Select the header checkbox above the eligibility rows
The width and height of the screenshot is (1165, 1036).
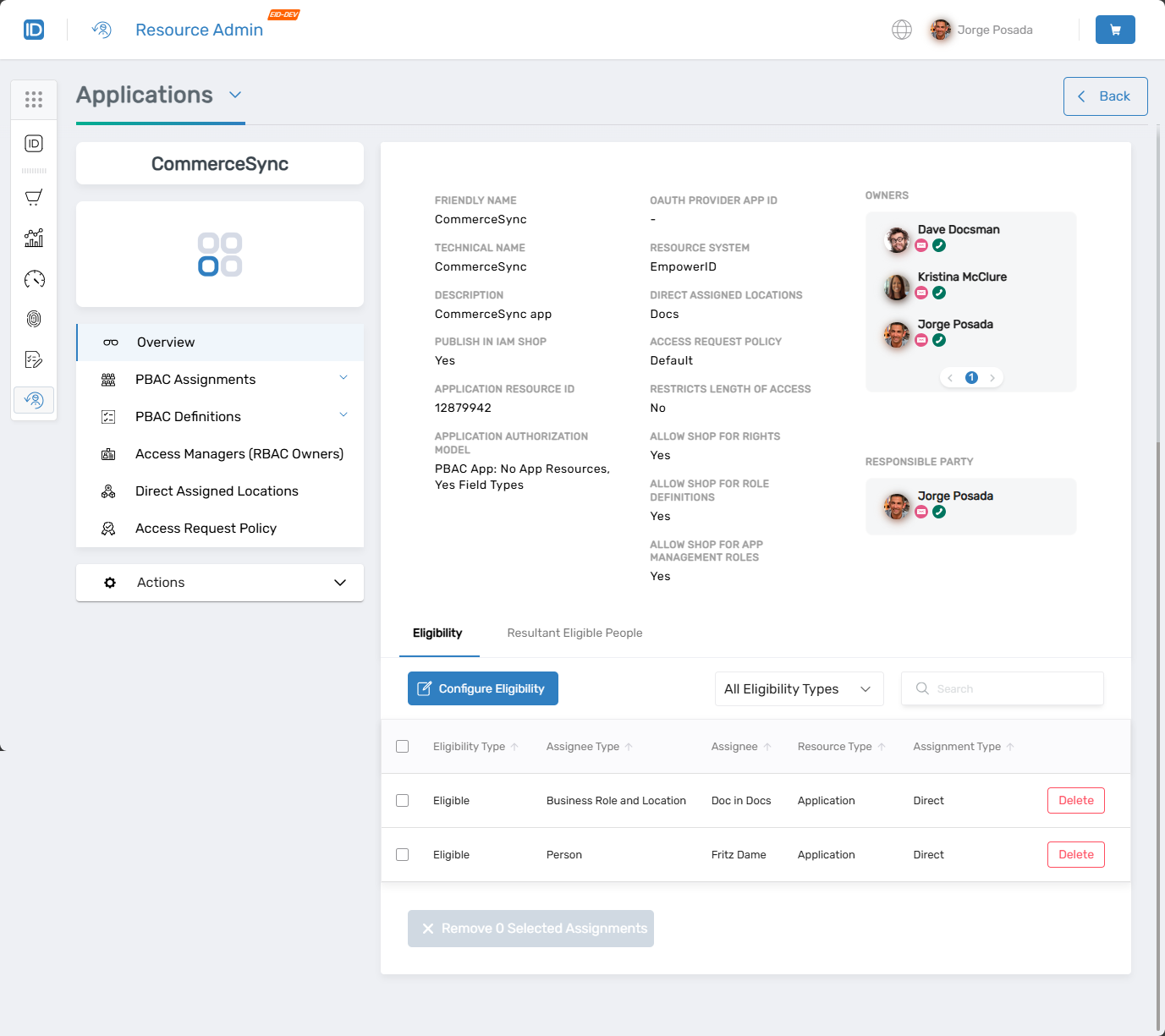(402, 746)
